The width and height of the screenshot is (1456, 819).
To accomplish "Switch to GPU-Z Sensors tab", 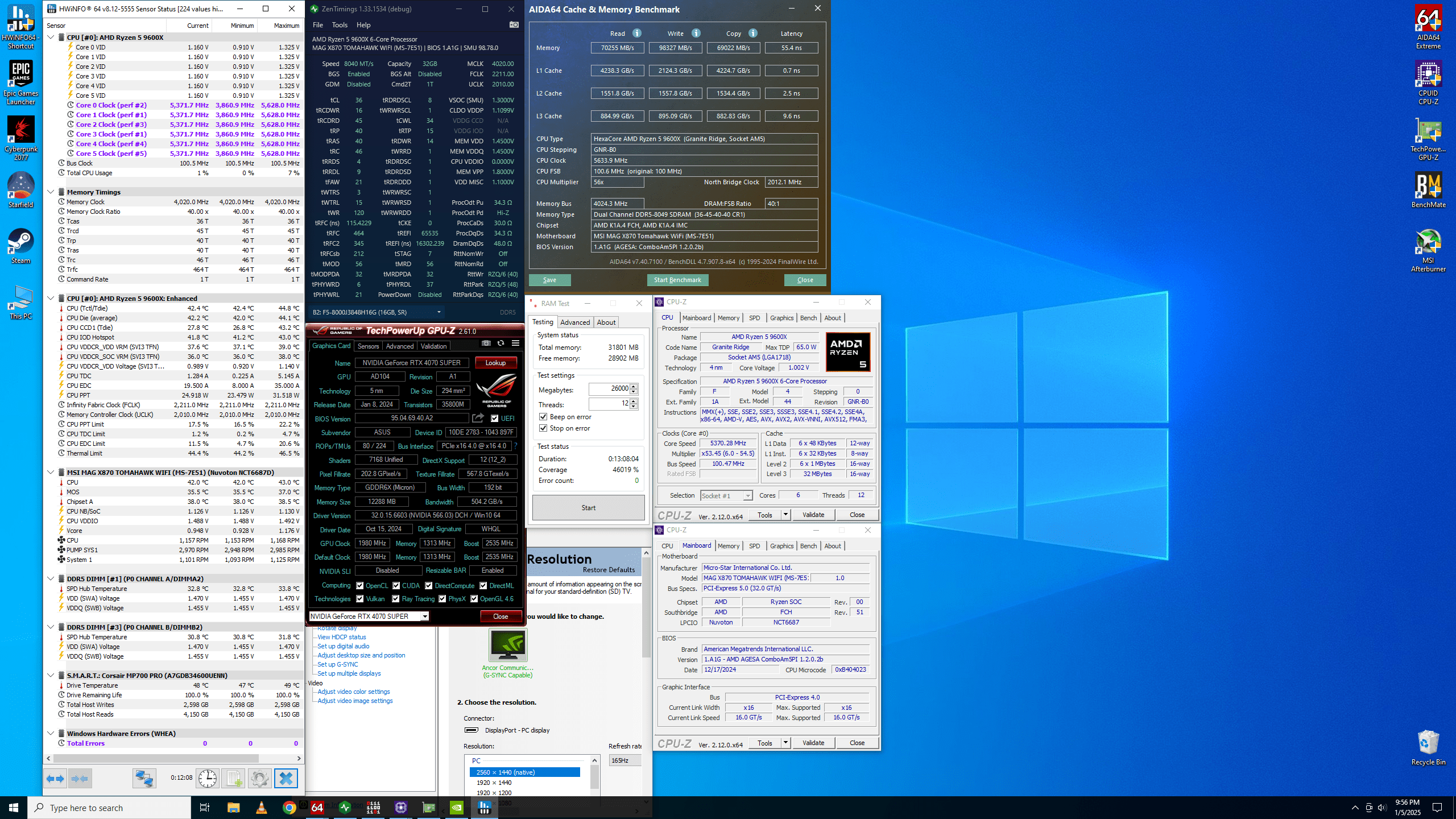I will point(368,346).
